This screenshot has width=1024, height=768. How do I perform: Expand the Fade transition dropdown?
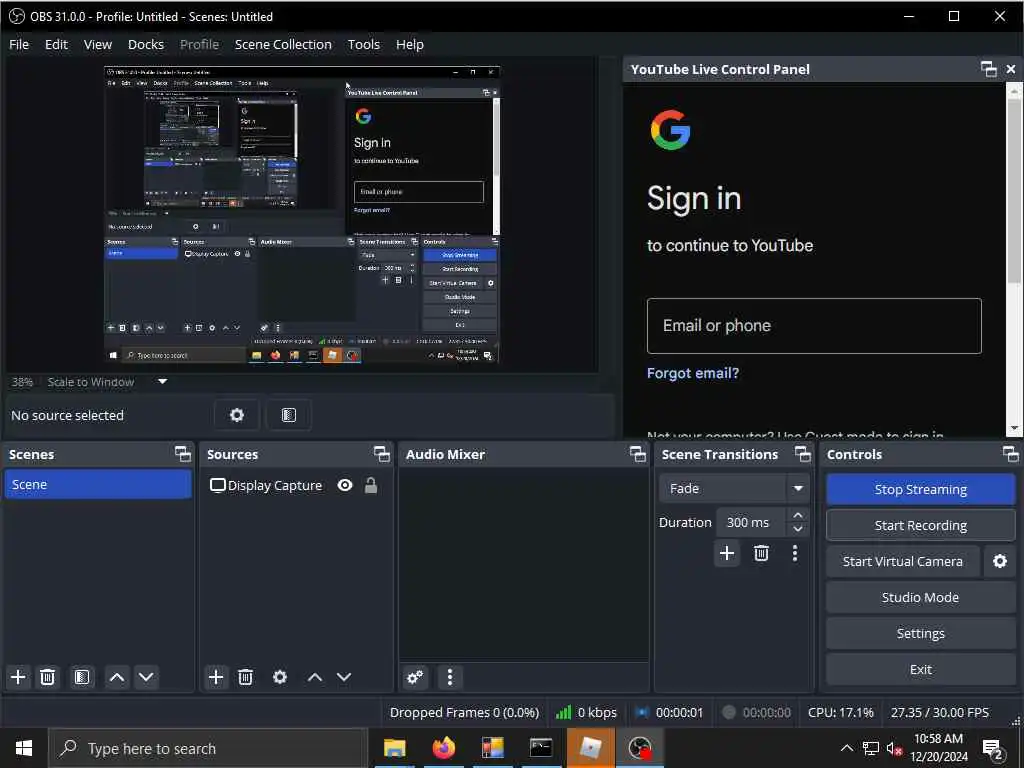[x=797, y=488]
